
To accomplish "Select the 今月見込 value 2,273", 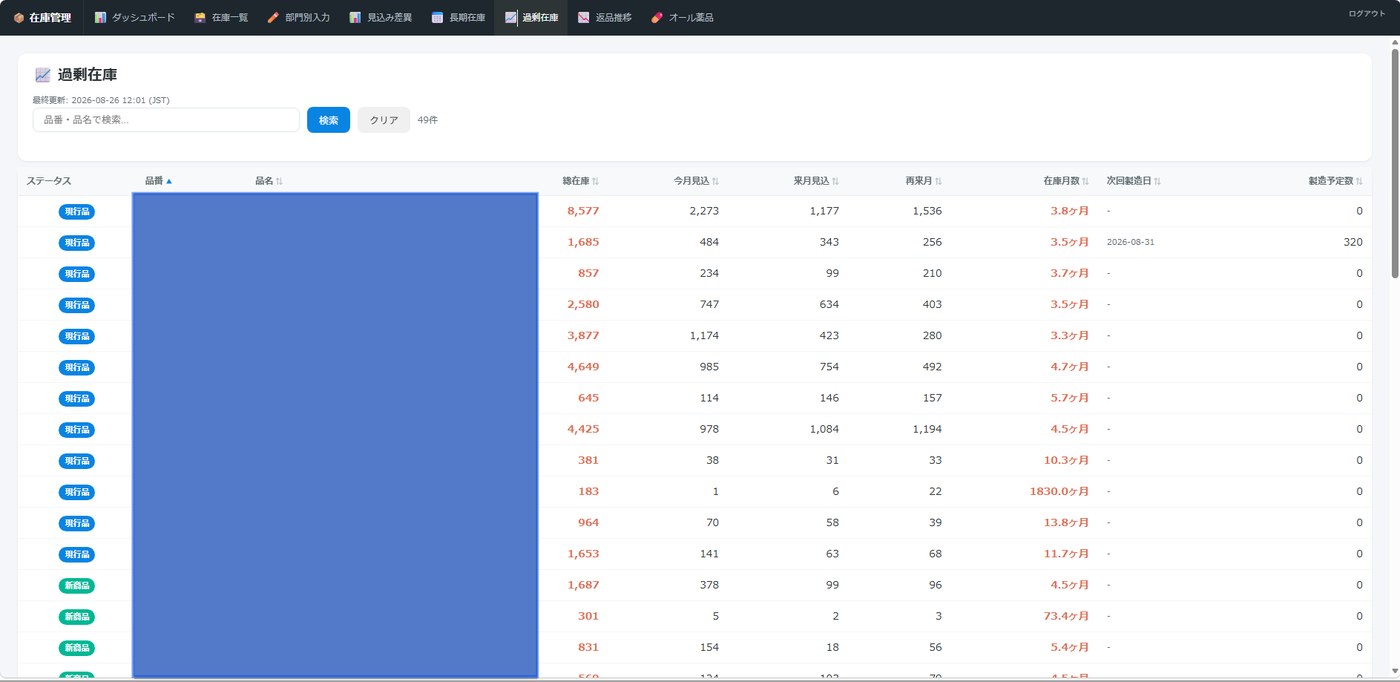I will [704, 211].
